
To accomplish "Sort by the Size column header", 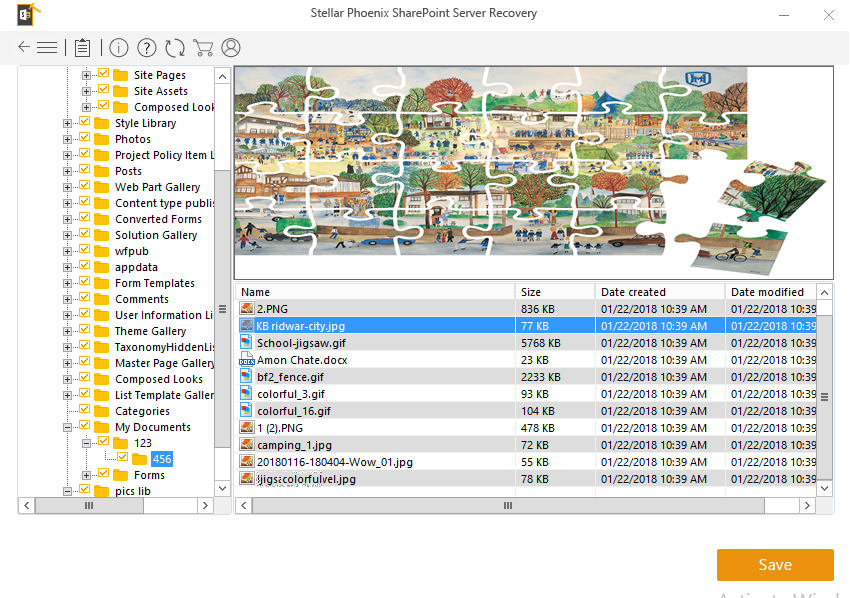I will point(555,292).
